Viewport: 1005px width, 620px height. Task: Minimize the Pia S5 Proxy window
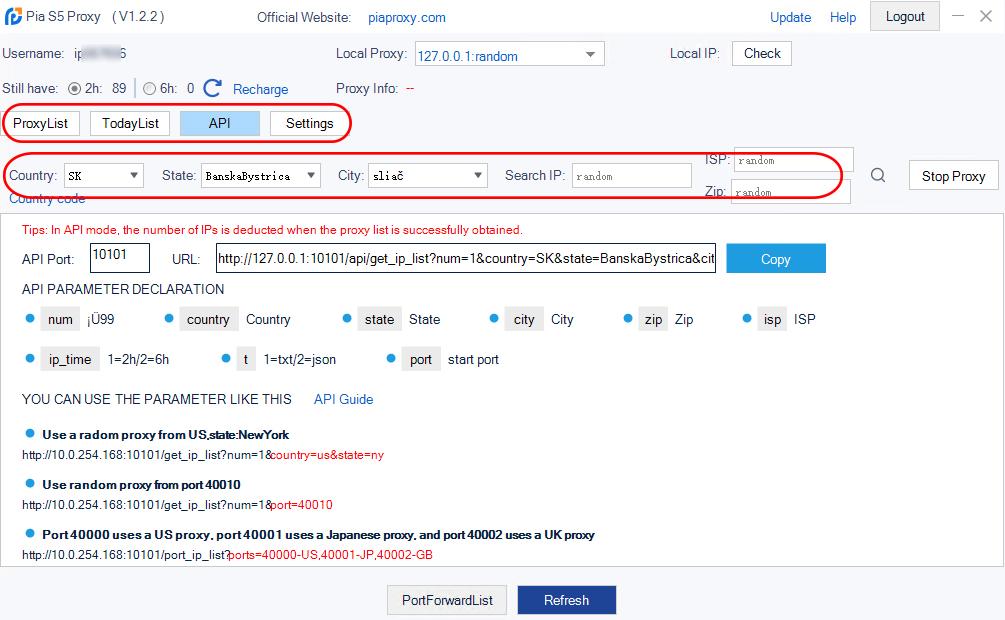coord(958,16)
